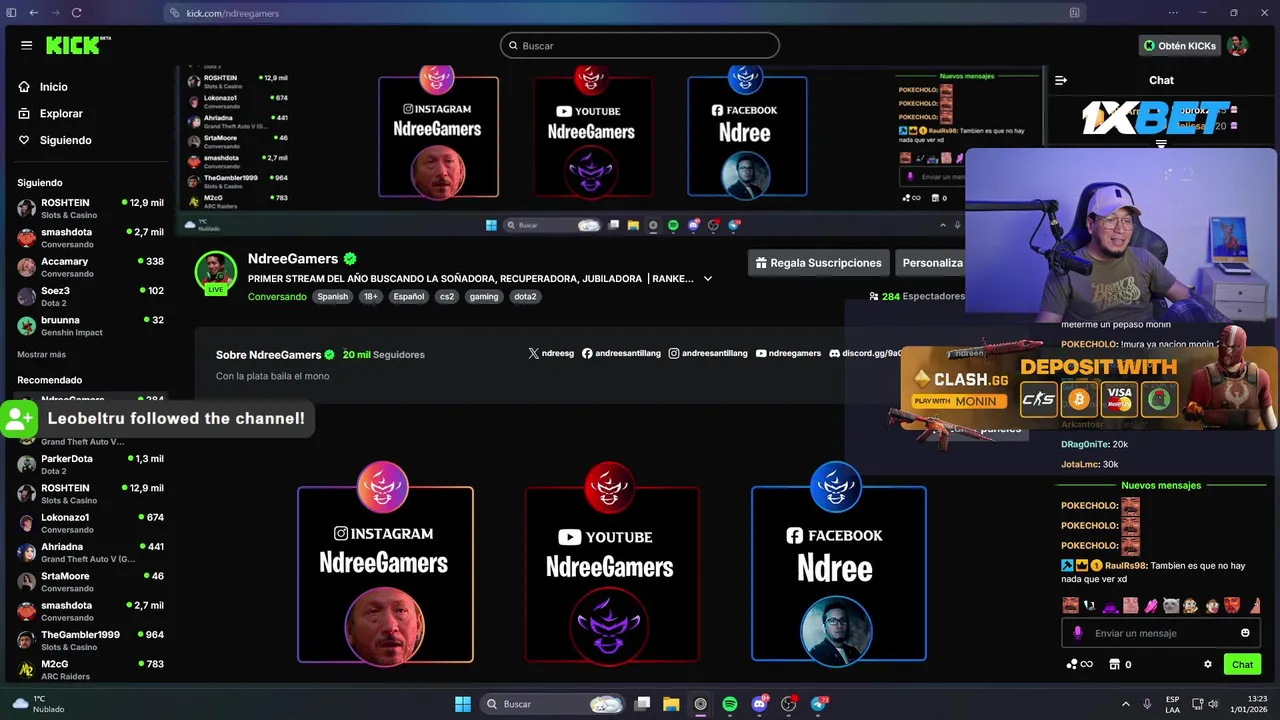
Task: Open andreesantillang Facebook link
Action: (x=621, y=354)
